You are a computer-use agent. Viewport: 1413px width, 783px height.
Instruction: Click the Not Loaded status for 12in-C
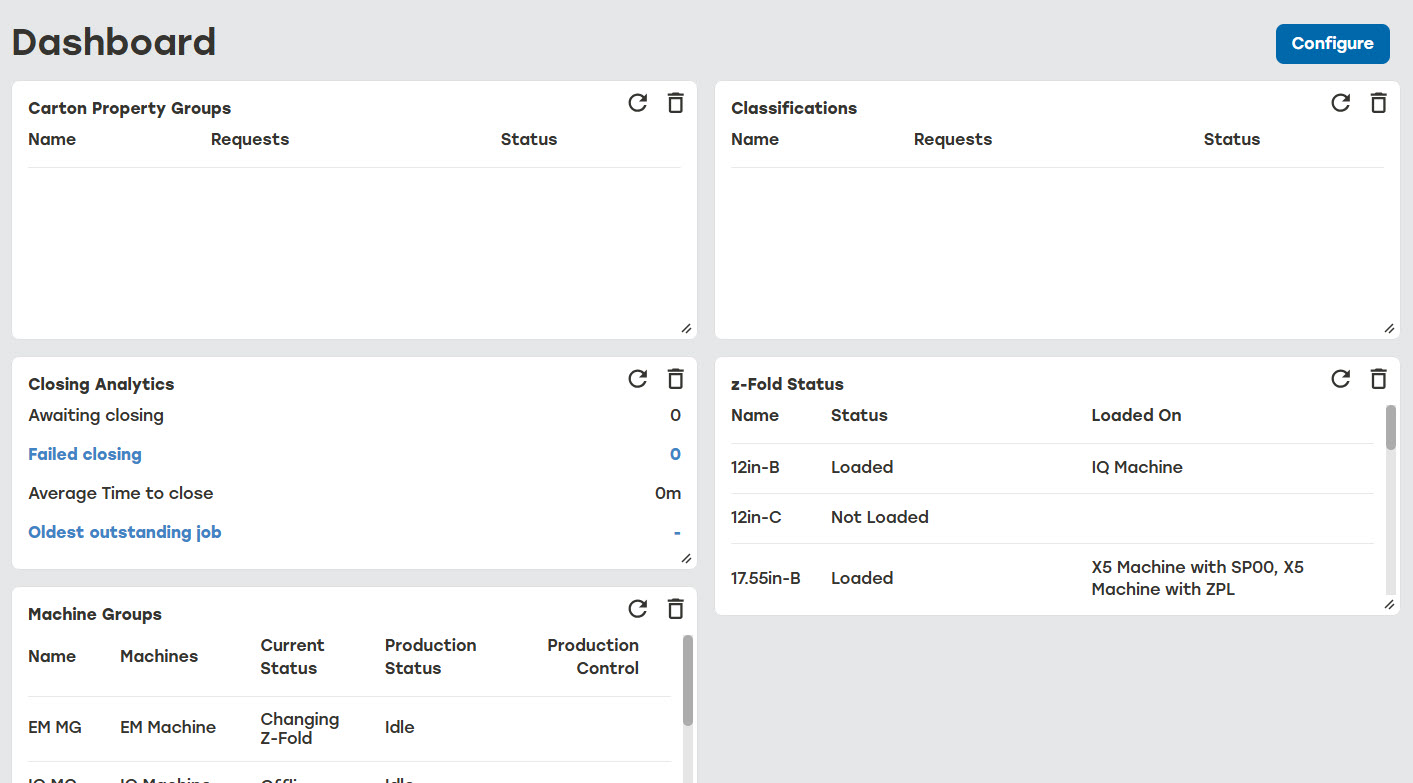click(880, 517)
